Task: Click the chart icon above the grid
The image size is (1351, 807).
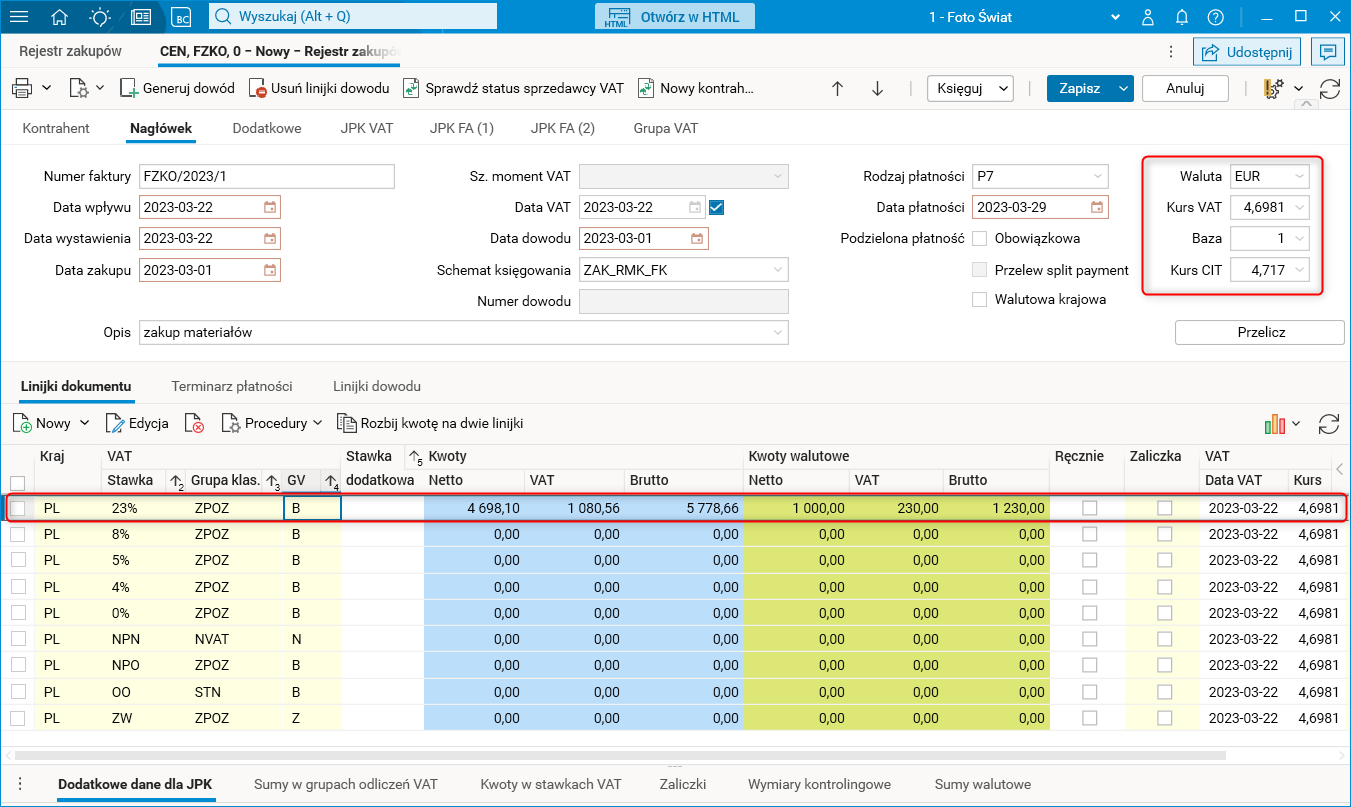Action: coord(1274,424)
